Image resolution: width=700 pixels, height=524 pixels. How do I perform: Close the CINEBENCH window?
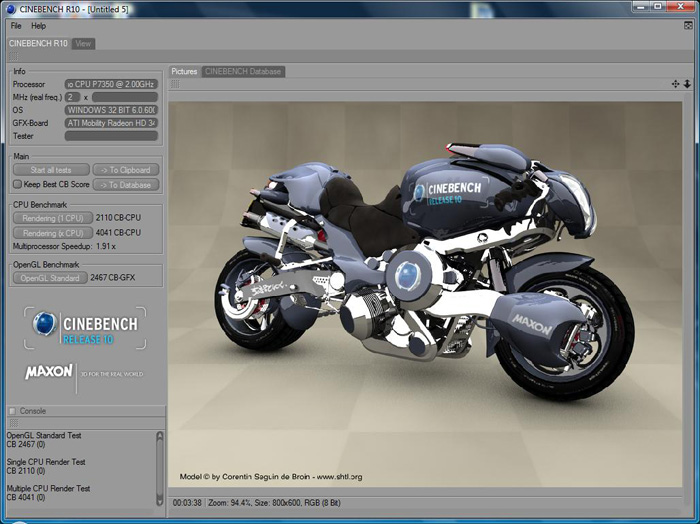(680, 6)
